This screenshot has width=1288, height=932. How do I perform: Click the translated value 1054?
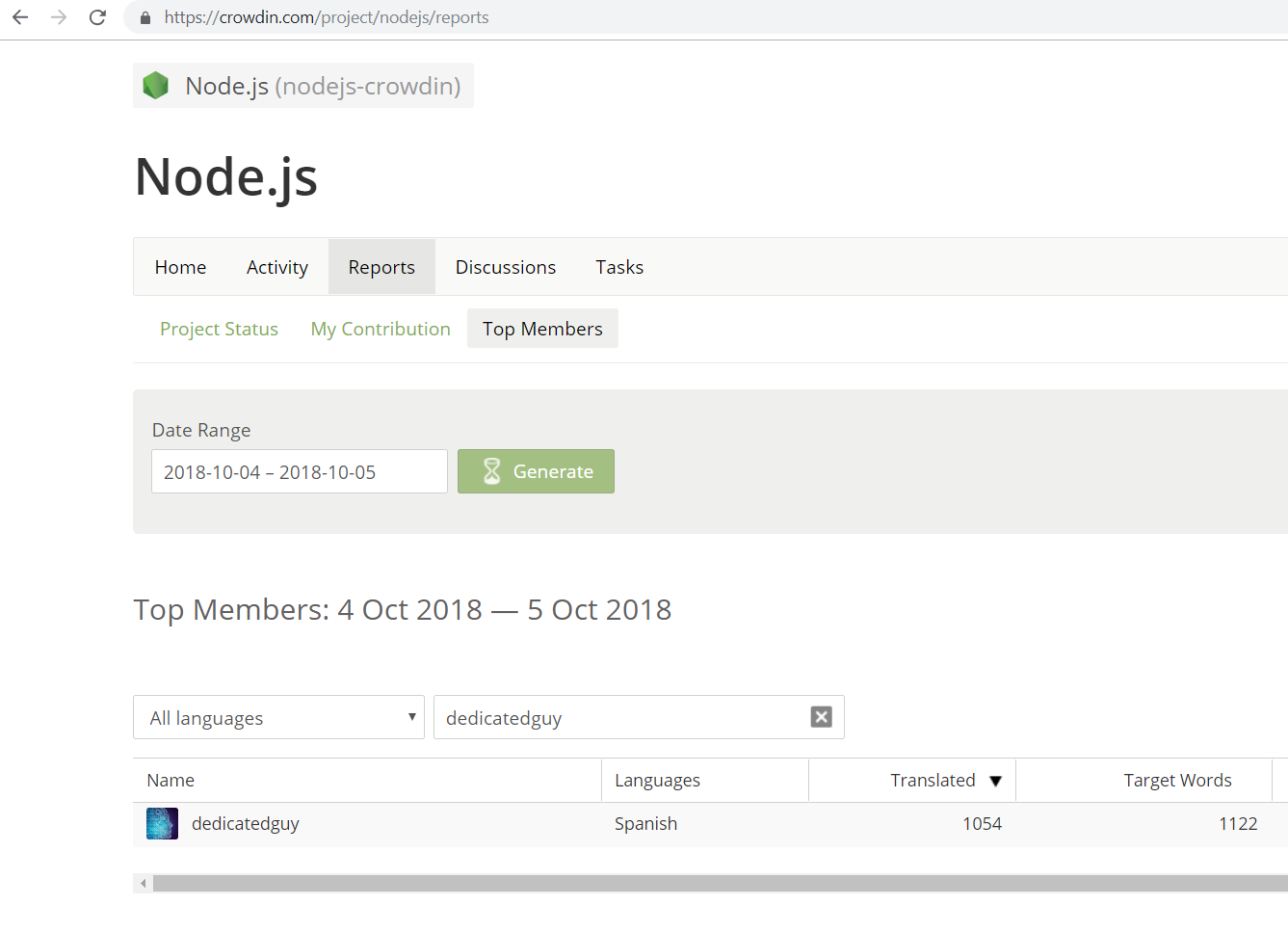click(x=982, y=824)
